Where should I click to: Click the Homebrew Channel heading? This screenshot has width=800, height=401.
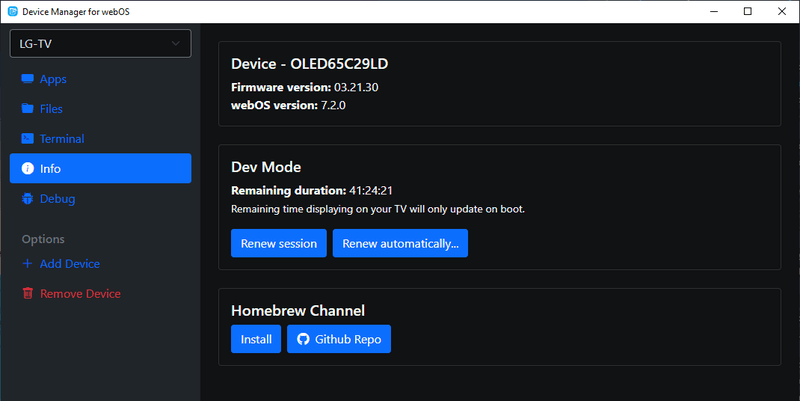[298, 311]
